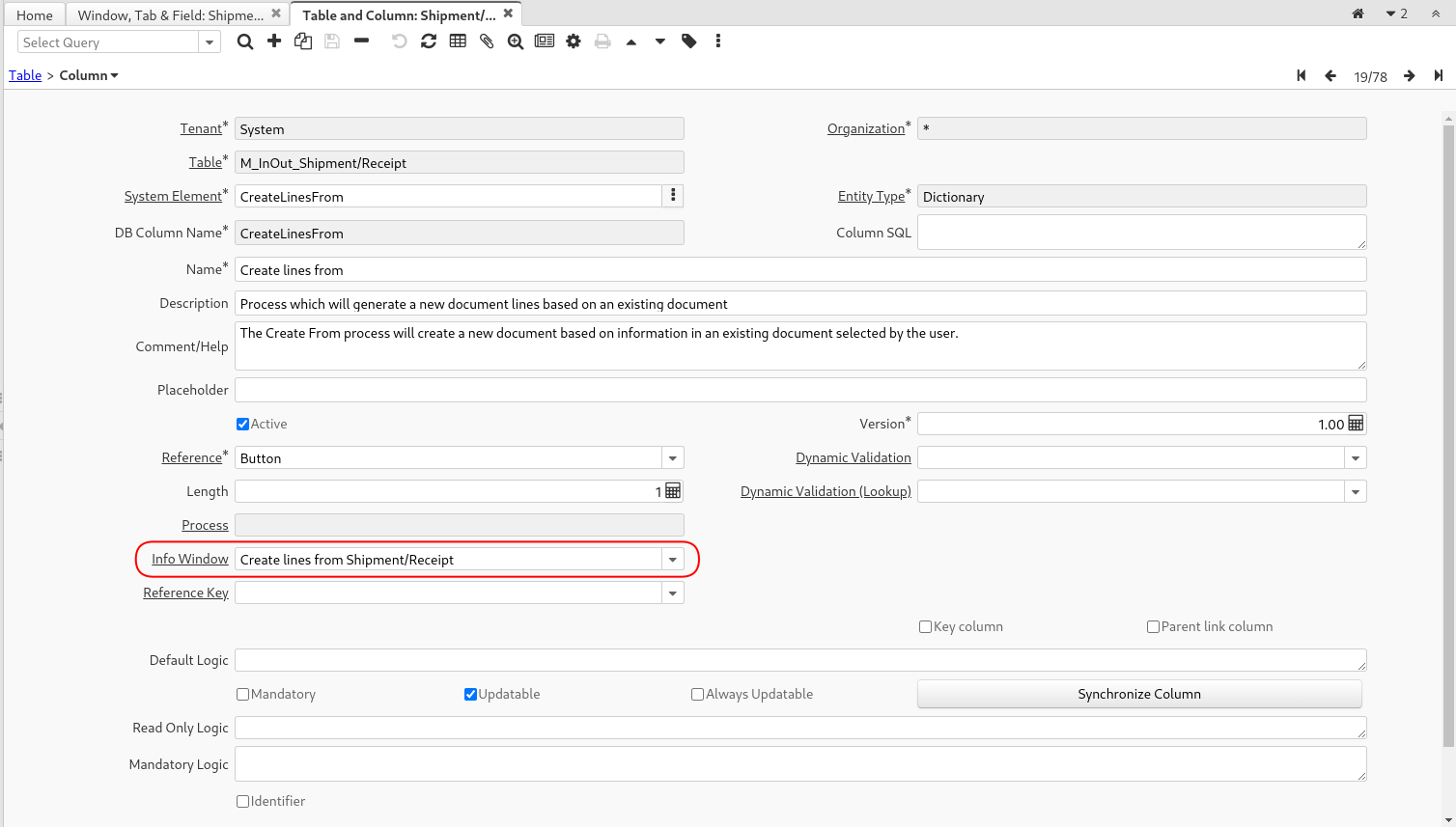Expand the Reference dropdown
The height and width of the screenshot is (827, 1456).
tap(673, 458)
